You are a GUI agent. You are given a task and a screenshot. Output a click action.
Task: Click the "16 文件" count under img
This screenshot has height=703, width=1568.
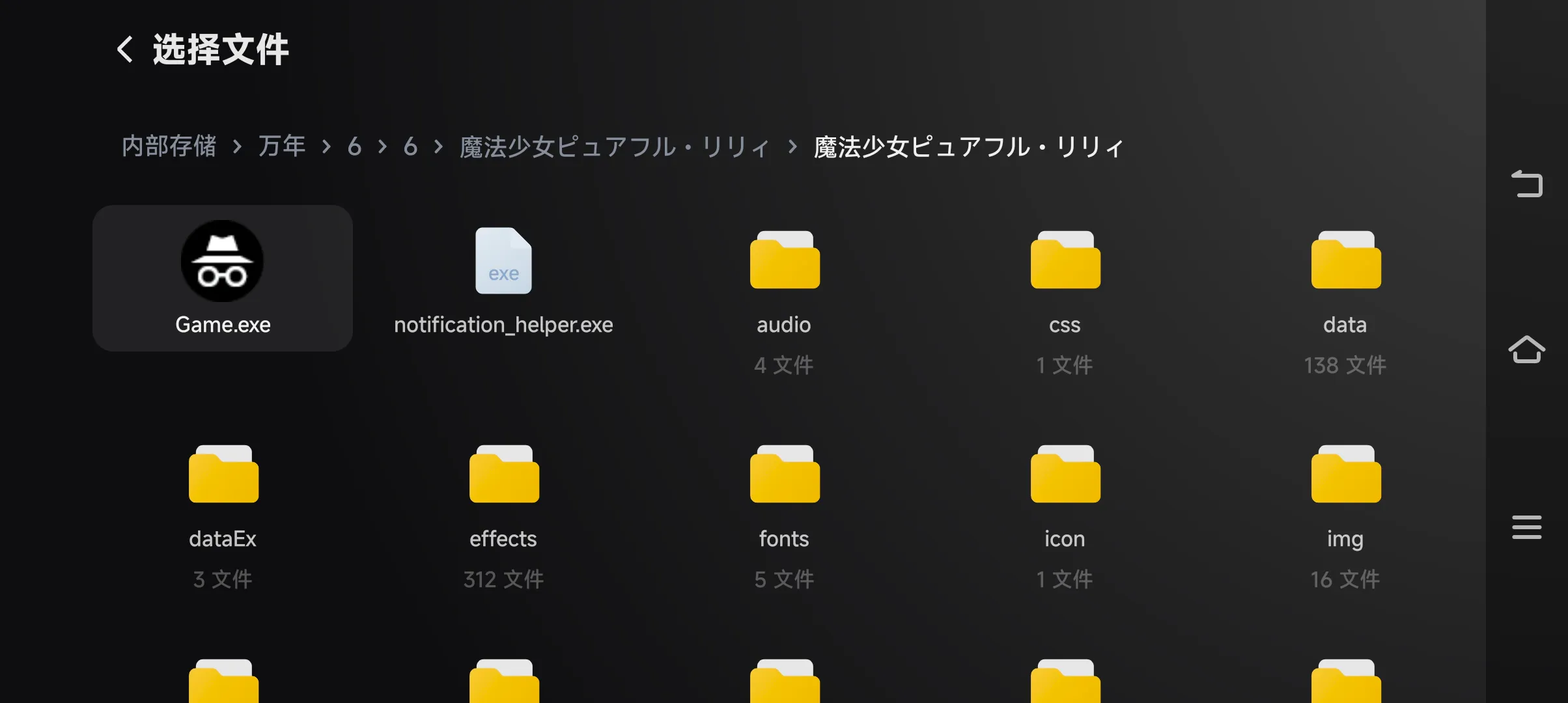(x=1345, y=579)
